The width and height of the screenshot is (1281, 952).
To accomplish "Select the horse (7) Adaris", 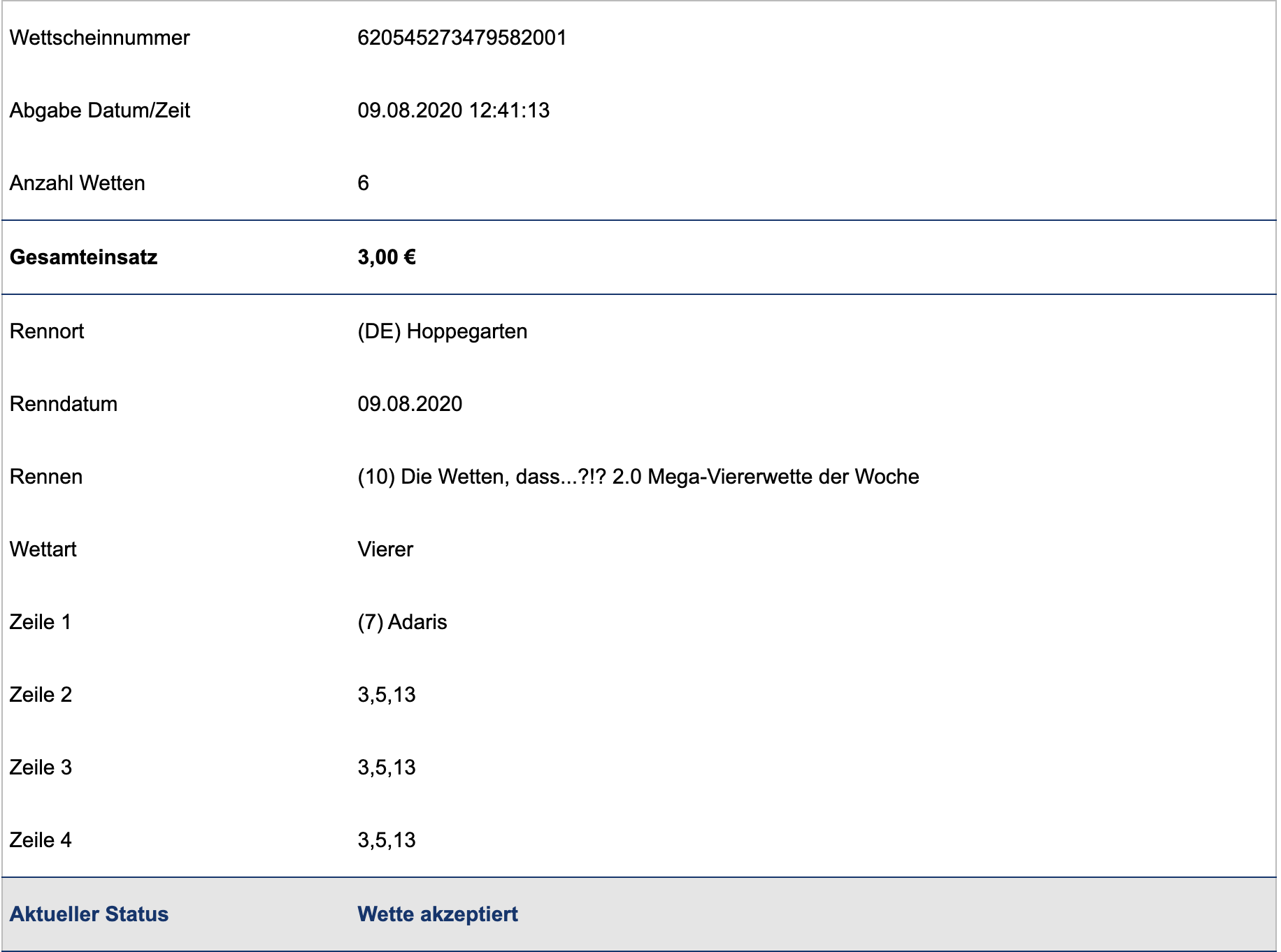I will pyautogui.click(x=402, y=622).
